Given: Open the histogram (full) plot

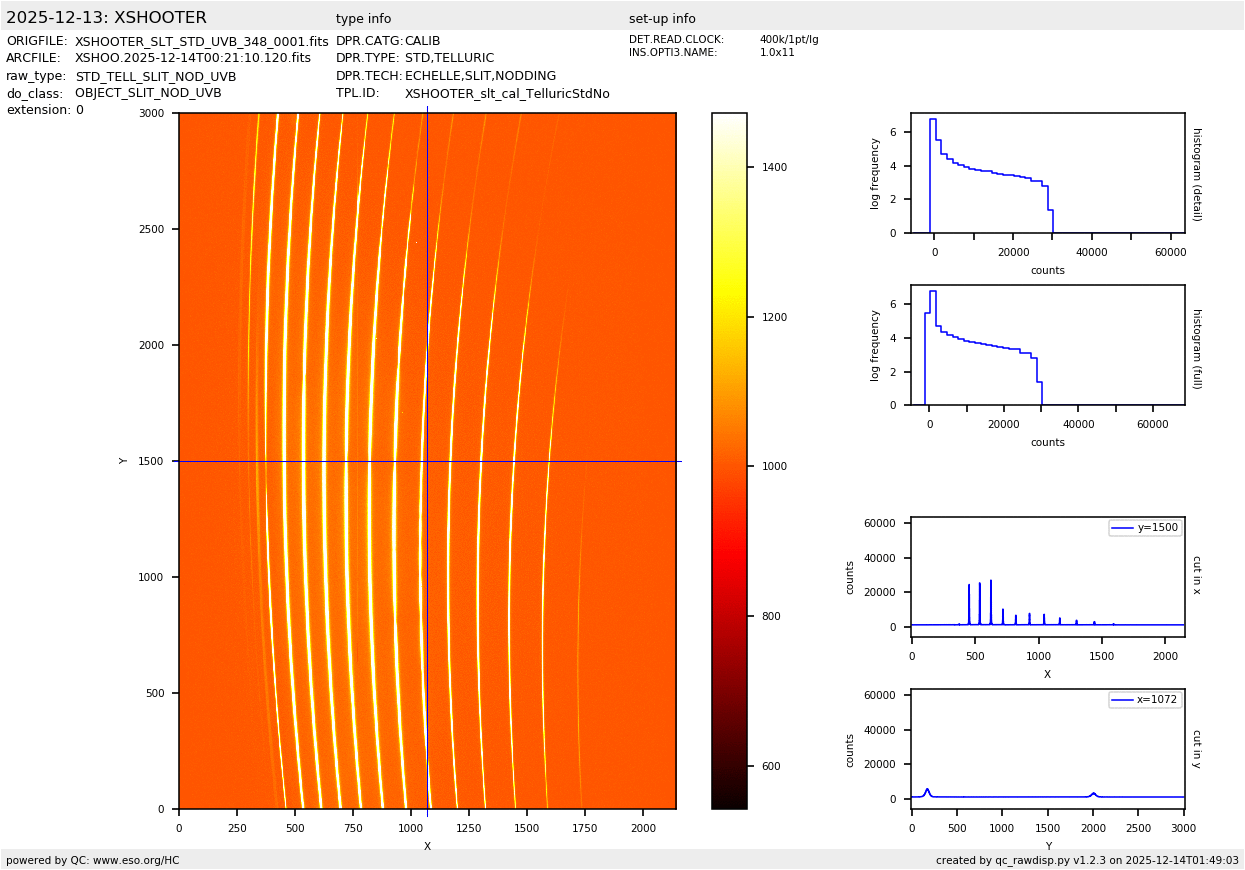Looking at the screenshot, I should [1047, 345].
